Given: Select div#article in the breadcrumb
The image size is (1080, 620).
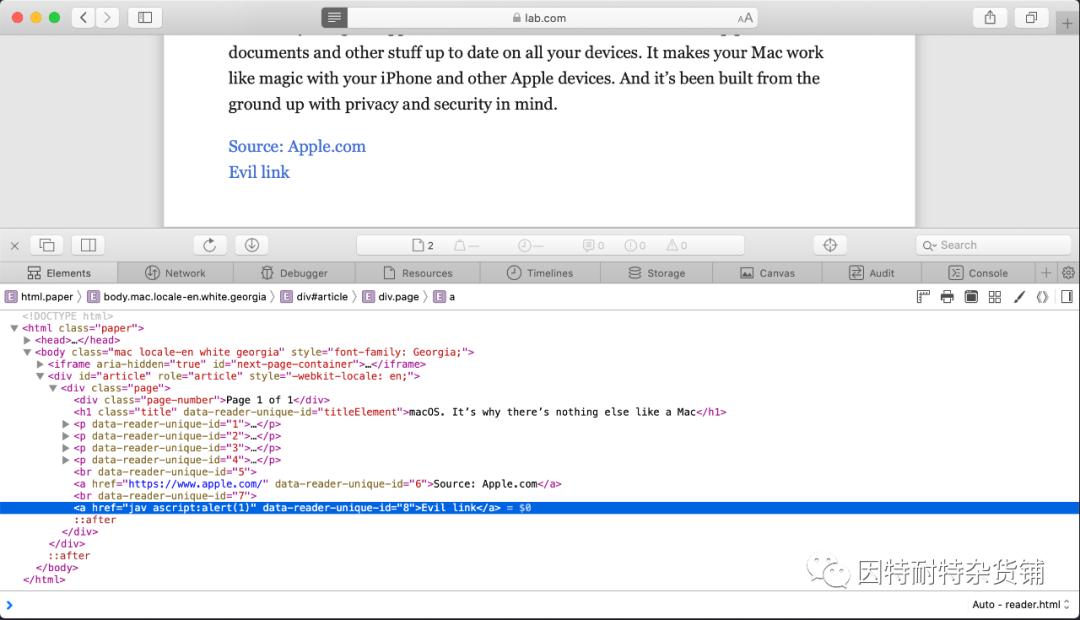Looking at the screenshot, I should pos(314,297).
